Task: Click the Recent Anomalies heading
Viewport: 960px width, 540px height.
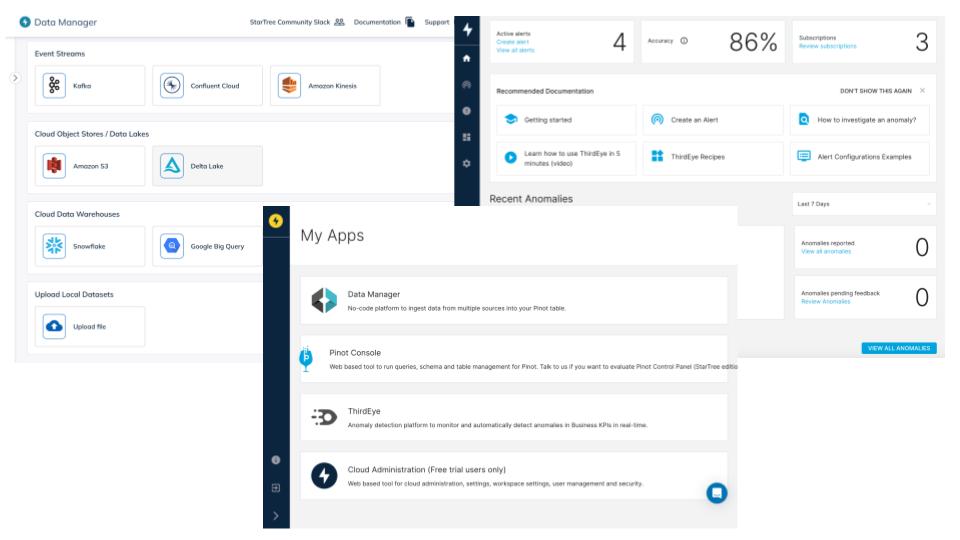Action: point(531,199)
